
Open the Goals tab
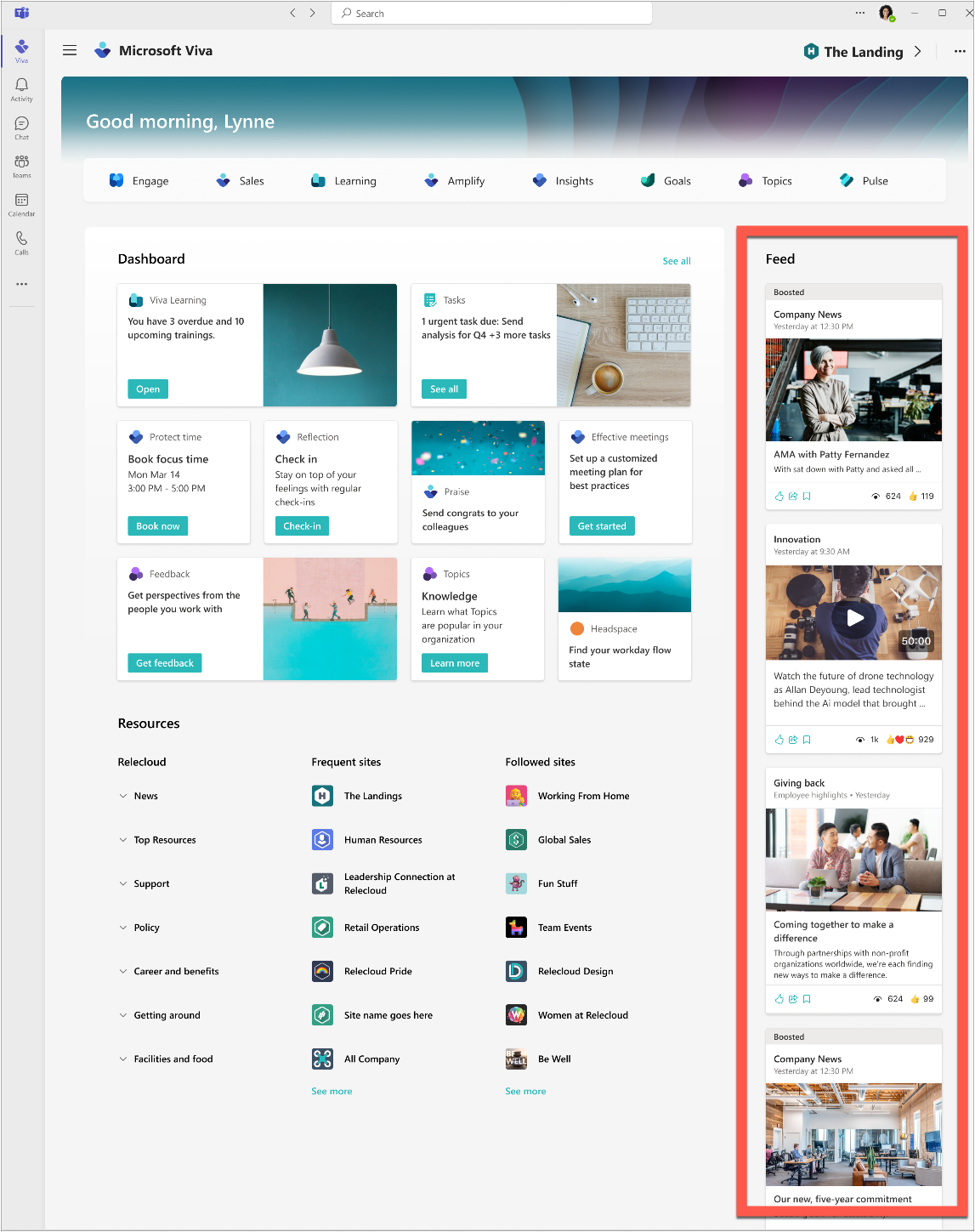coord(666,180)
